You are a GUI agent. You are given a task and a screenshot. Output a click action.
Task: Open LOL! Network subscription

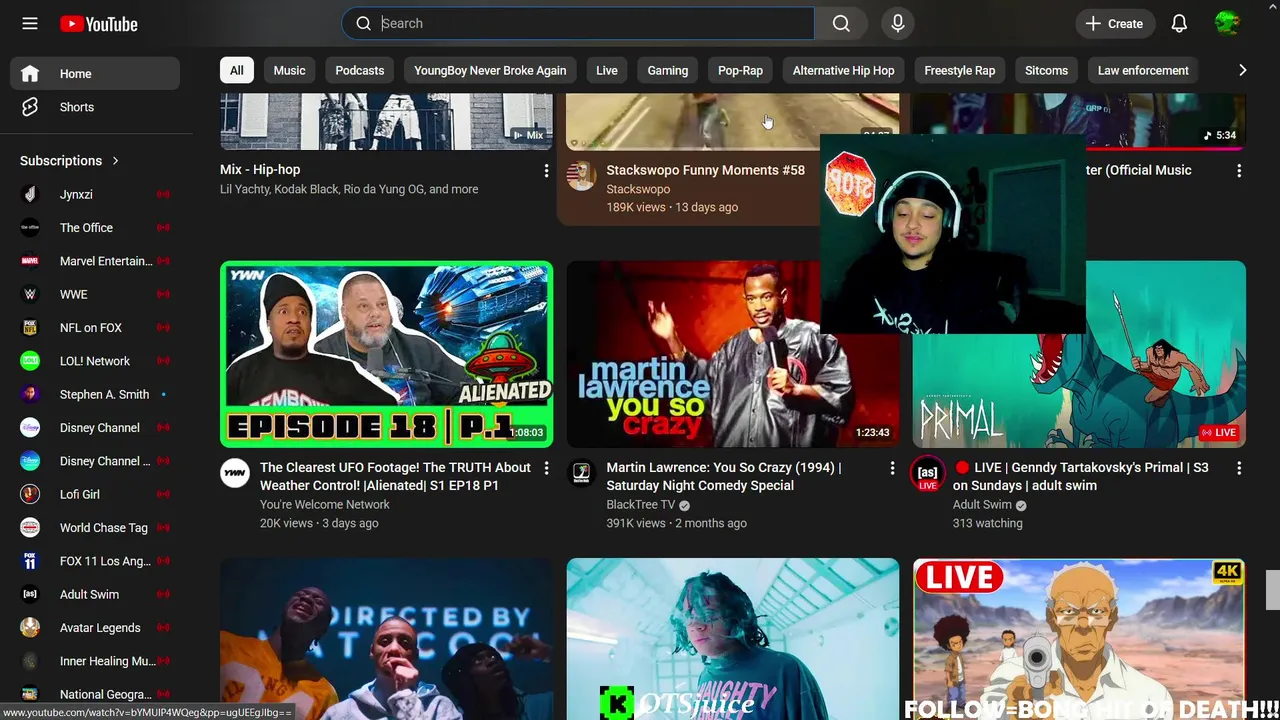[x=95, y=361]
